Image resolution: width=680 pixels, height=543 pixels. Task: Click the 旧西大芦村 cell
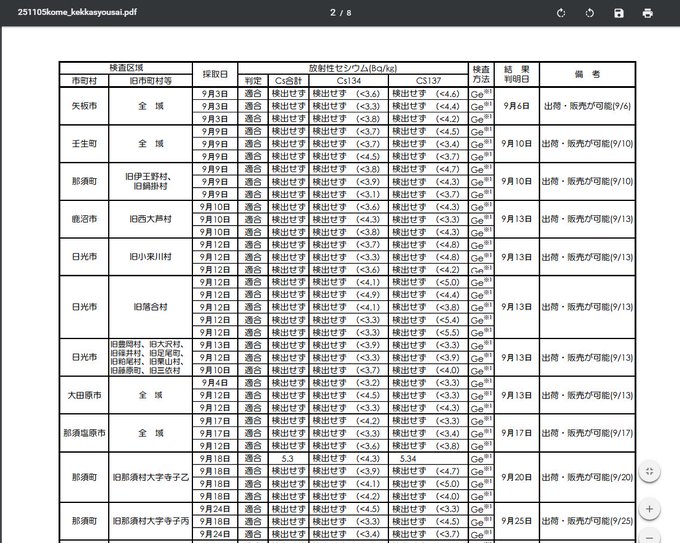pyautogui.click(x=150, y=219)
